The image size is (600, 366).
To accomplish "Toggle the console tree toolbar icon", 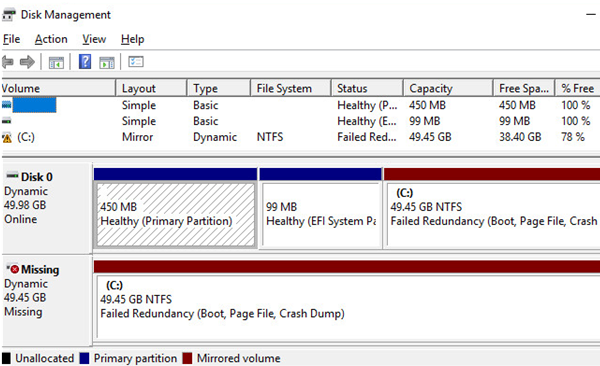I will point(56,62).
